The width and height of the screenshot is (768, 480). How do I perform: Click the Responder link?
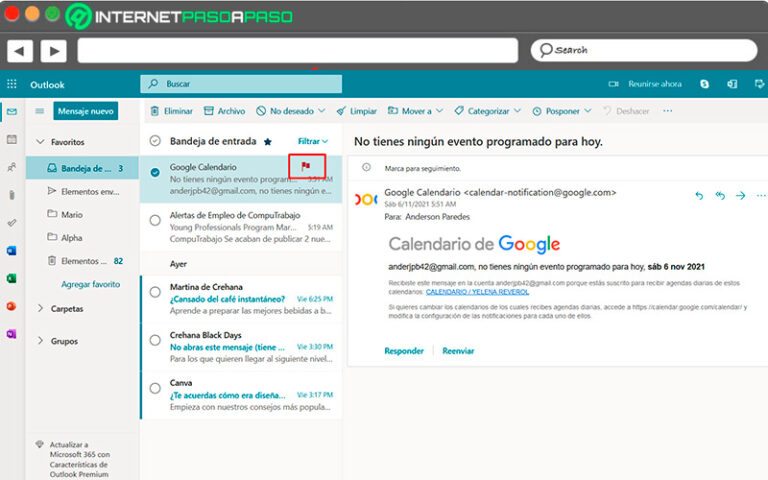click(404, 351)
